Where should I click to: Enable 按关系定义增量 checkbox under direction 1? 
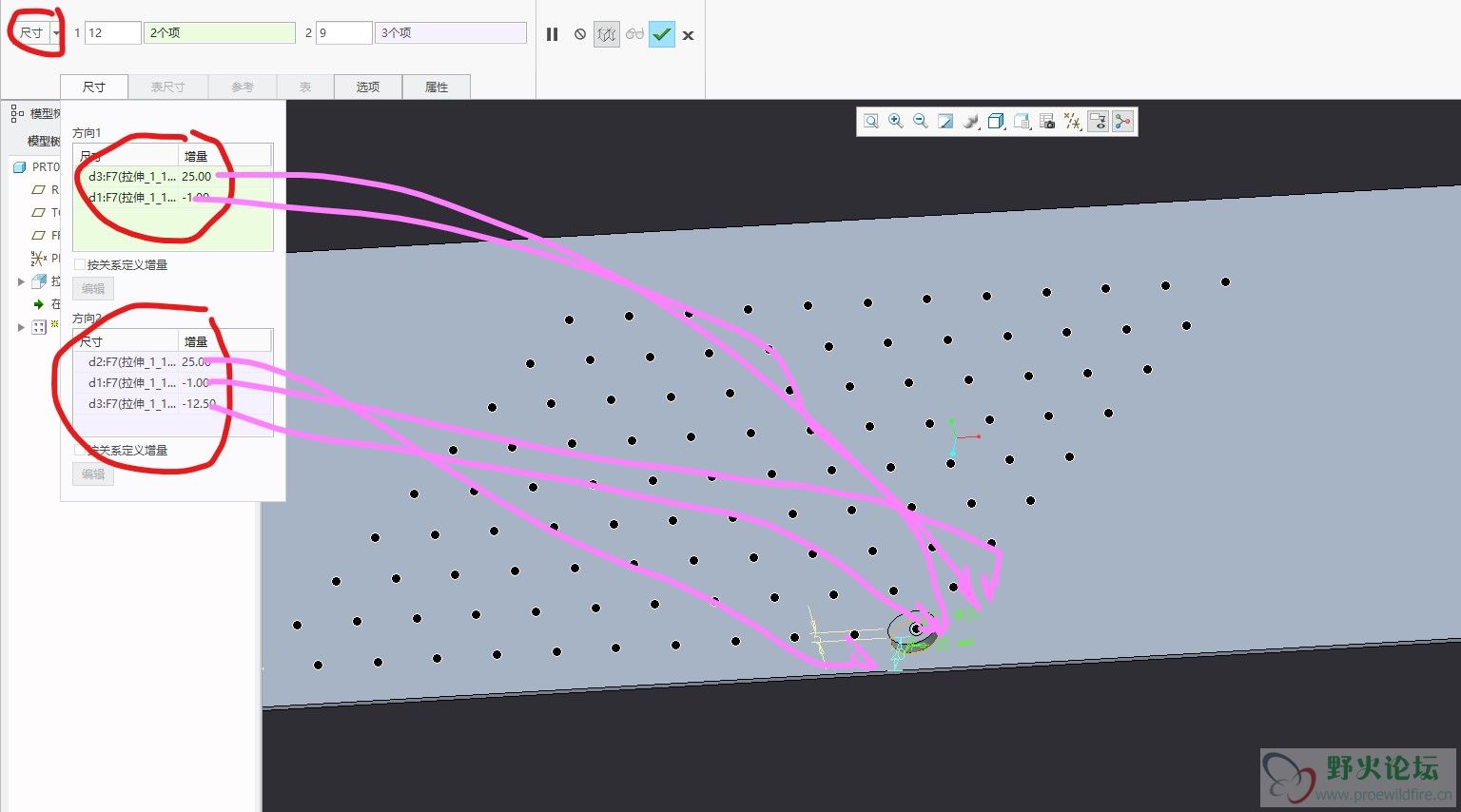(80, 264)
